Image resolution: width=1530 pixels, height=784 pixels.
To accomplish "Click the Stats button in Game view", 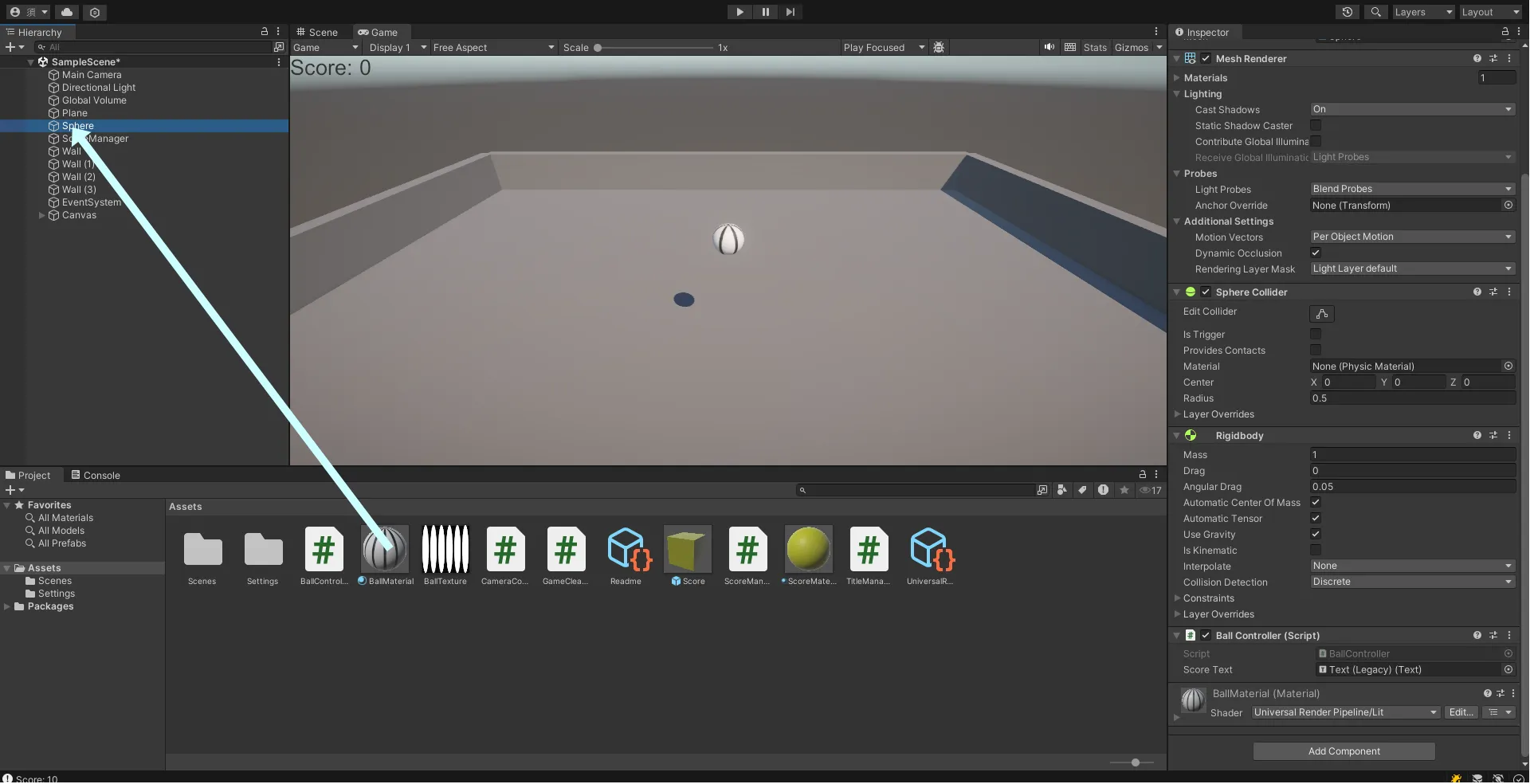I will point(1095,48).
